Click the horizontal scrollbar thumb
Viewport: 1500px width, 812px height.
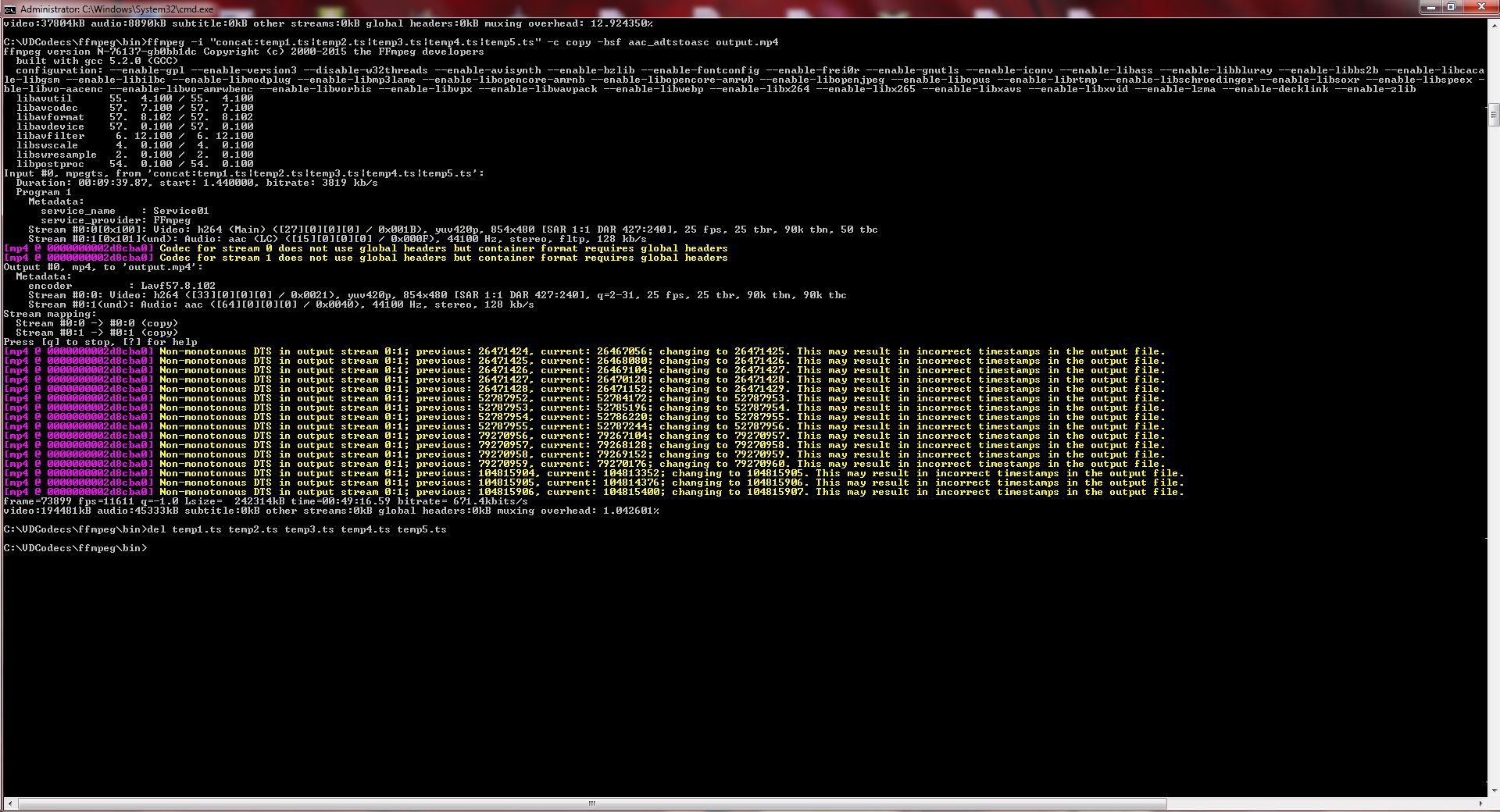591,803
